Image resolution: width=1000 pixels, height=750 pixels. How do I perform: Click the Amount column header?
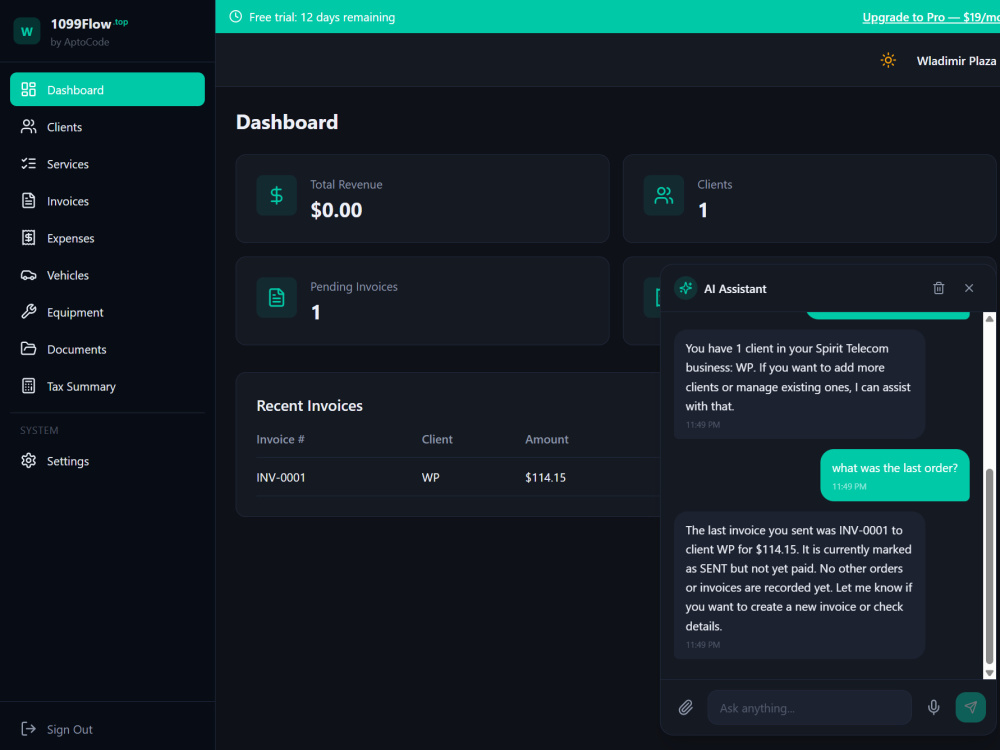(547, 439)
